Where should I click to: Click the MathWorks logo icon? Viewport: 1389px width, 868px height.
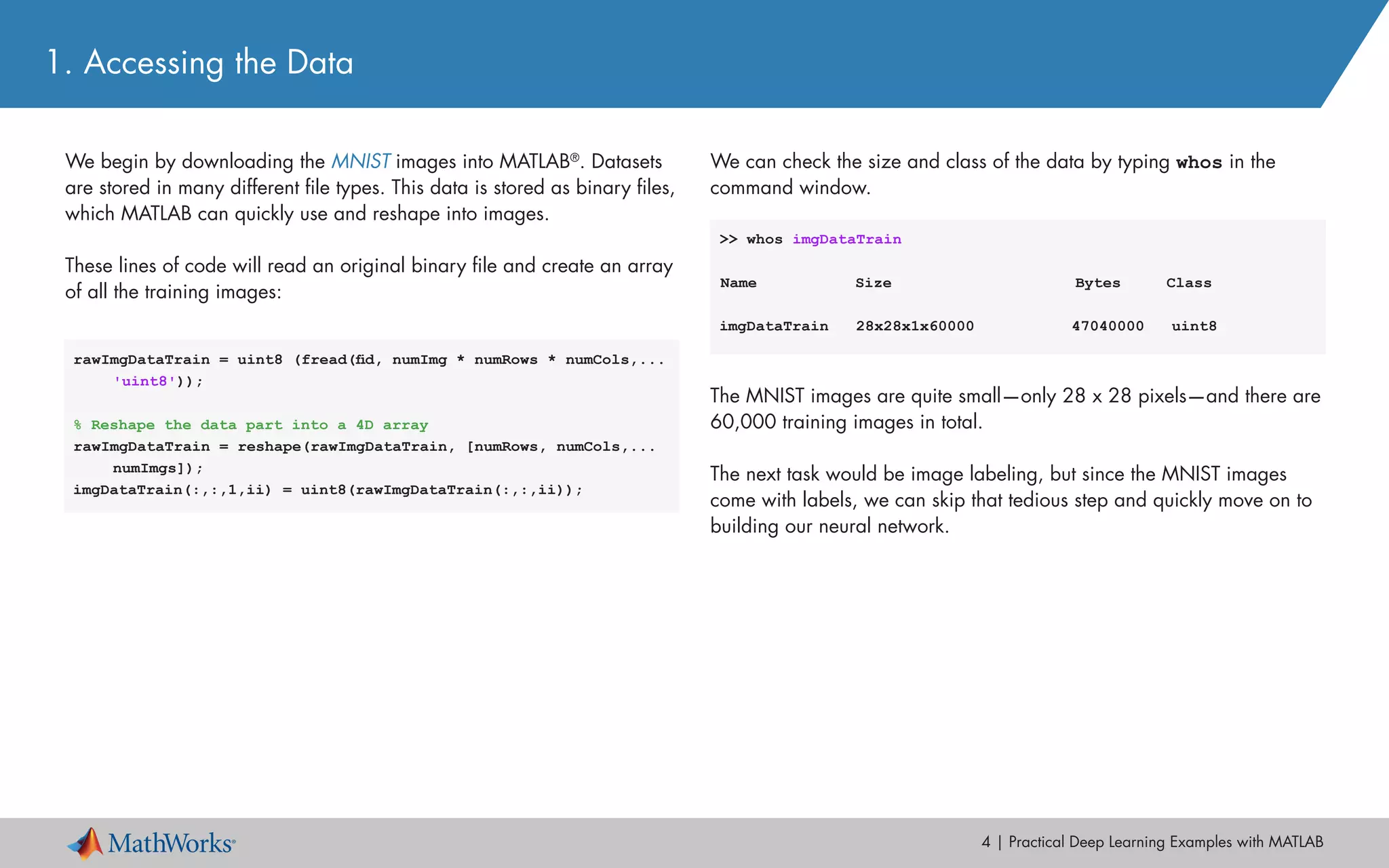coord(85,843)
